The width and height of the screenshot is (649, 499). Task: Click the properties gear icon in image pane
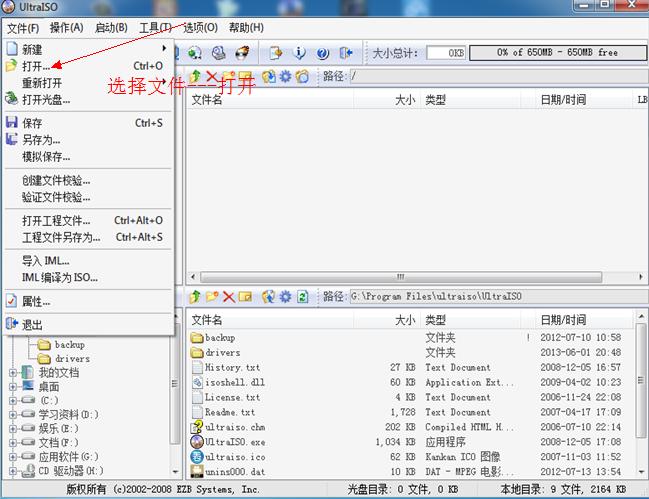[285, 77]
